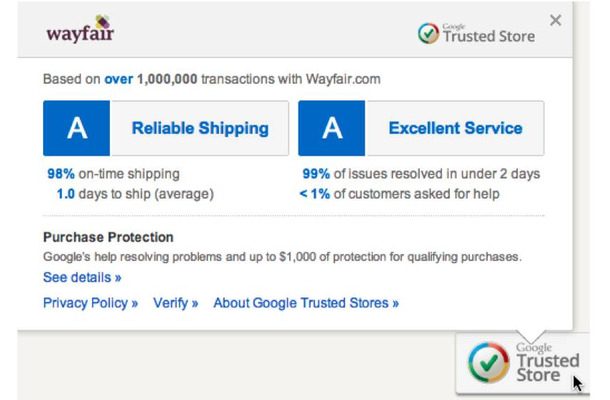Viewport: 610px width, 400px height.
Task: Click the over 1,000,000 transactions text
Action: pyautogui.click(x=212, y=79)
